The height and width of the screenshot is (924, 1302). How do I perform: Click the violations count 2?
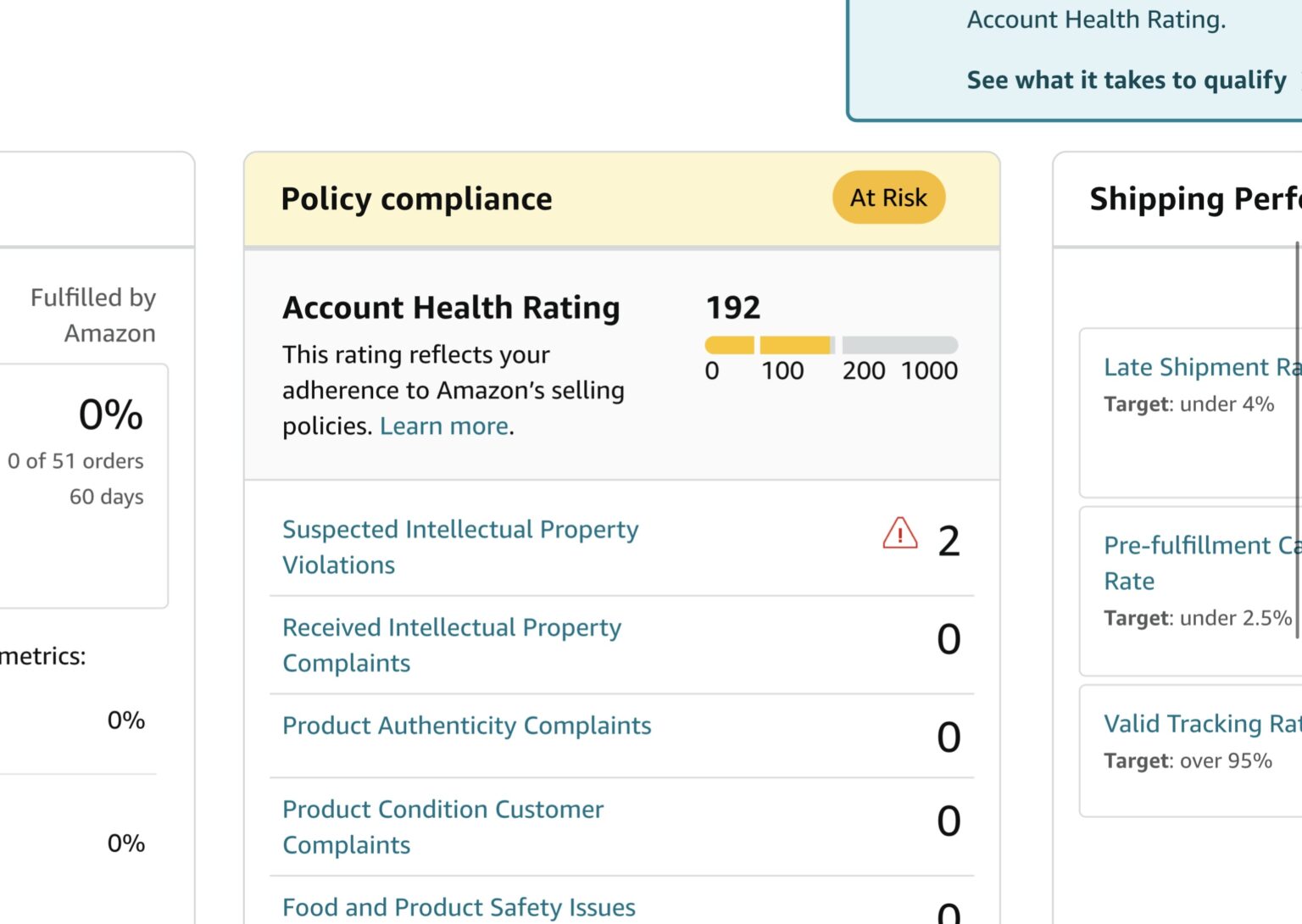click(x=949, y=542)
